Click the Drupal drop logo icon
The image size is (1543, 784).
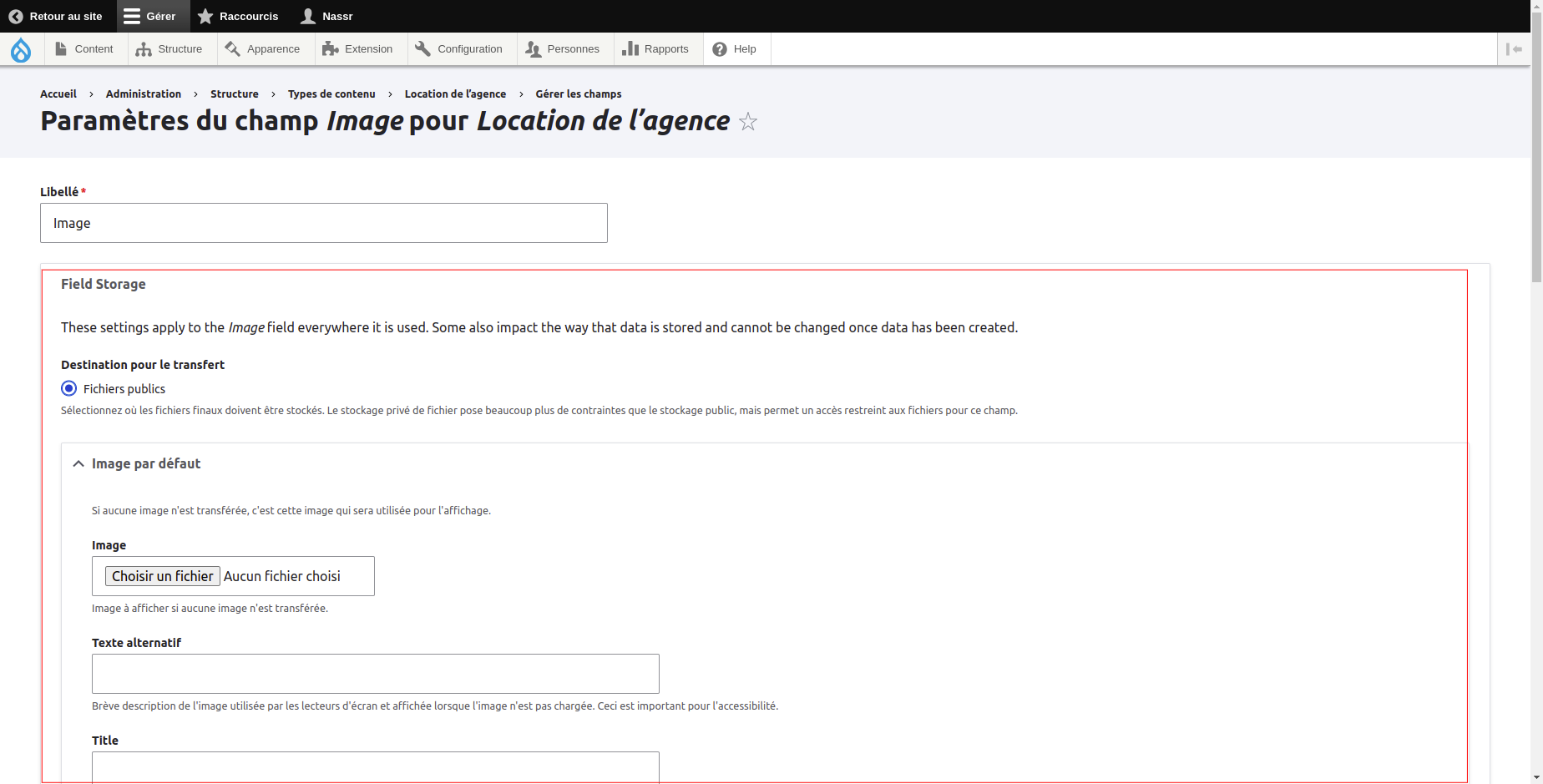[x=21, y=50]
